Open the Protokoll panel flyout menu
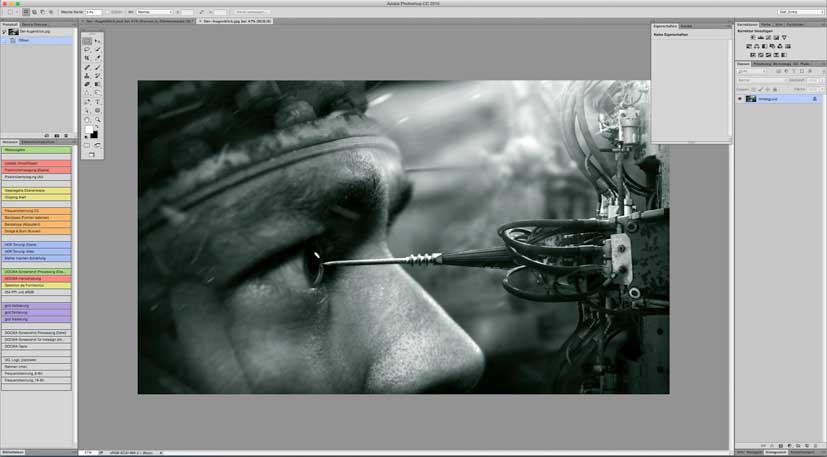This screenshot has width=827, height=457. (x=74, y=24)
